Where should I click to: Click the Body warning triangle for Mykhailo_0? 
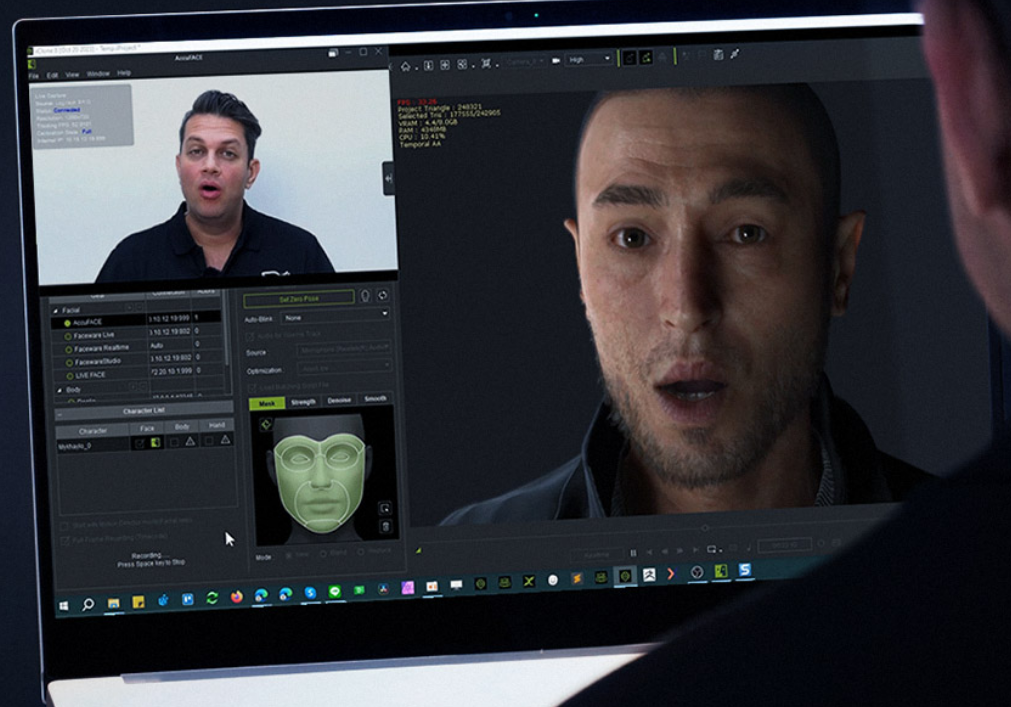pos(190,441)
